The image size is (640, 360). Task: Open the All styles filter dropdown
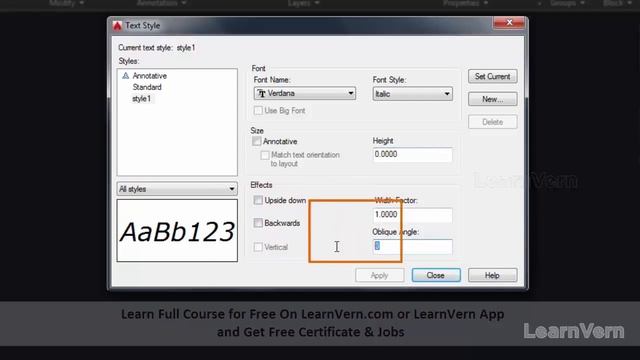[177, 189]
